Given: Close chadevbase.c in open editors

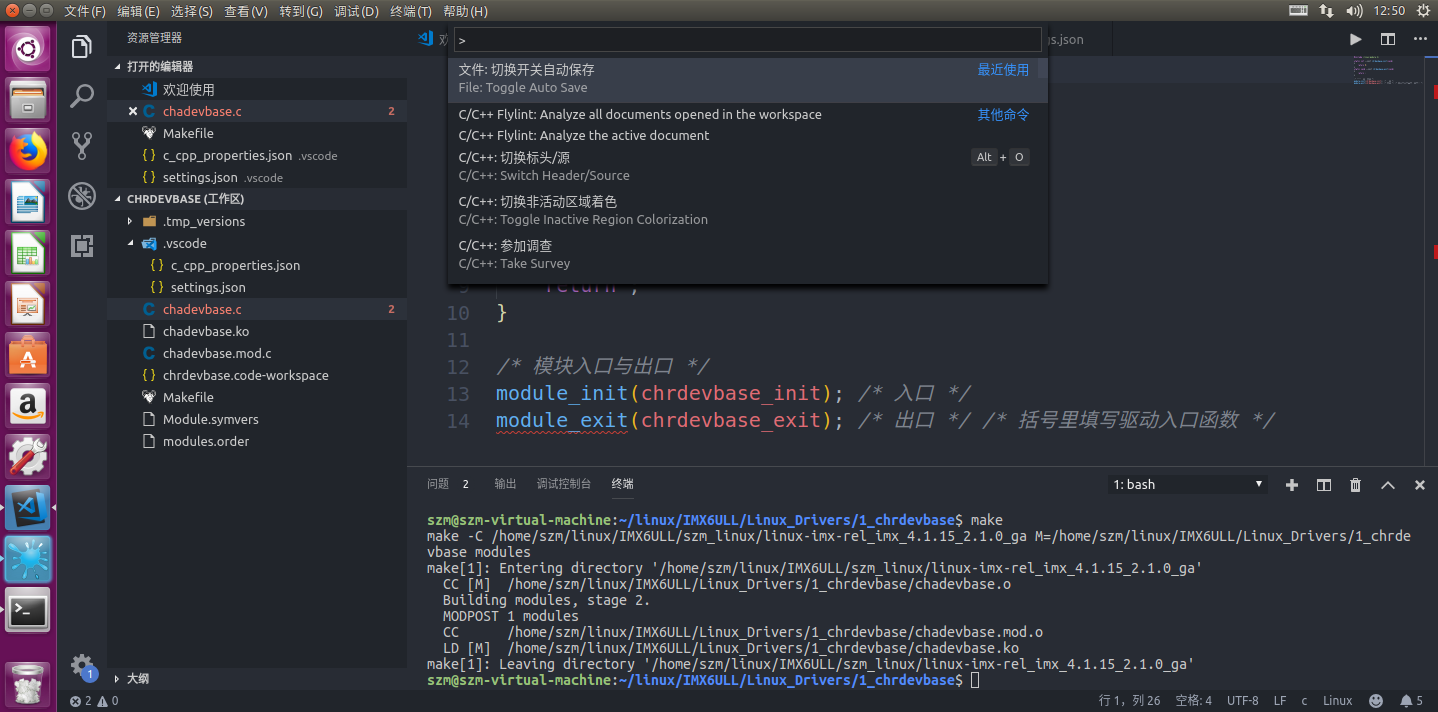Looking at the screenshot, I should pyautogui.click(x=133, y=111).
